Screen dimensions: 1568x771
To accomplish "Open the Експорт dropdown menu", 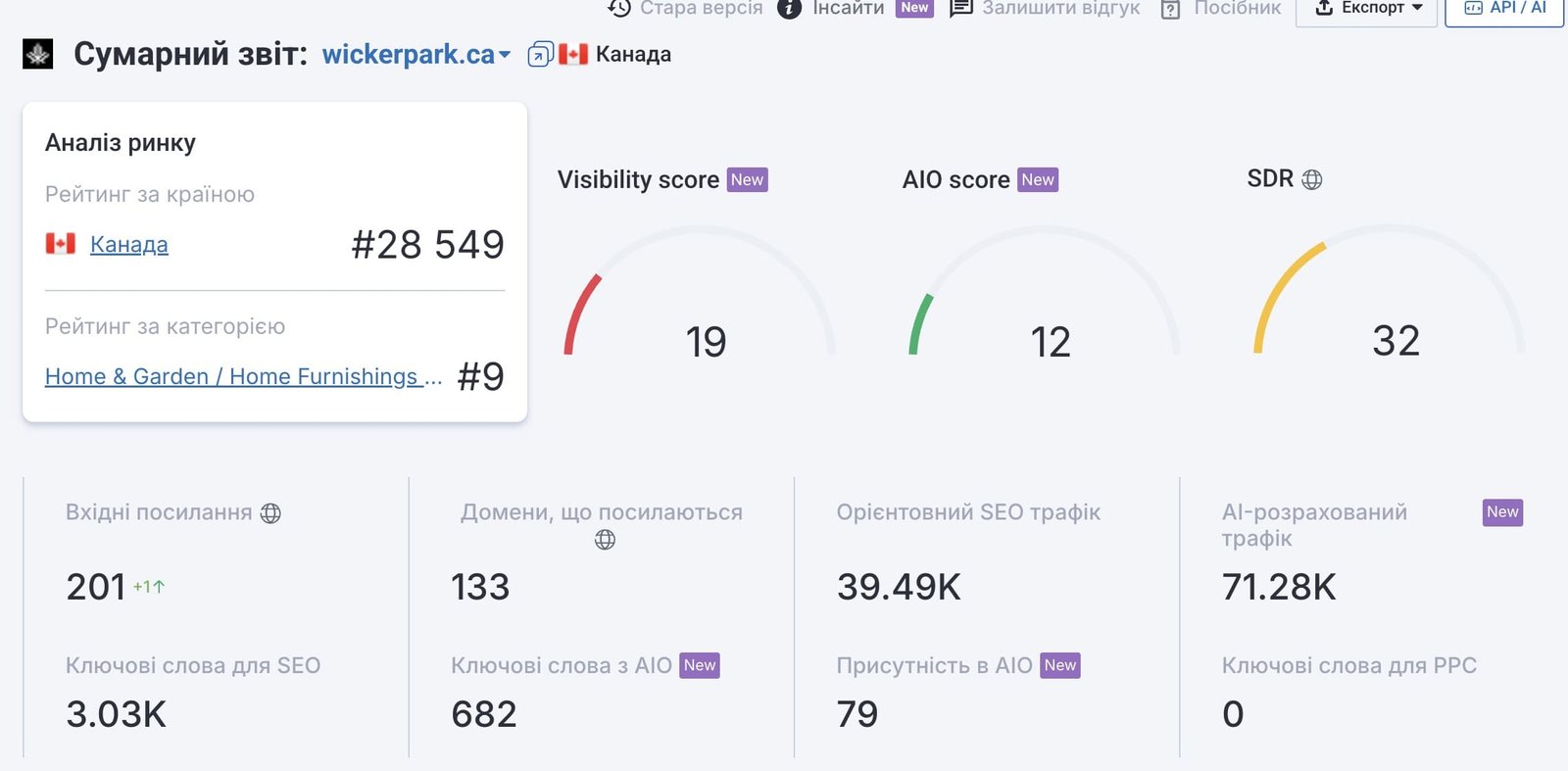I will click(x=1367, y=9).
